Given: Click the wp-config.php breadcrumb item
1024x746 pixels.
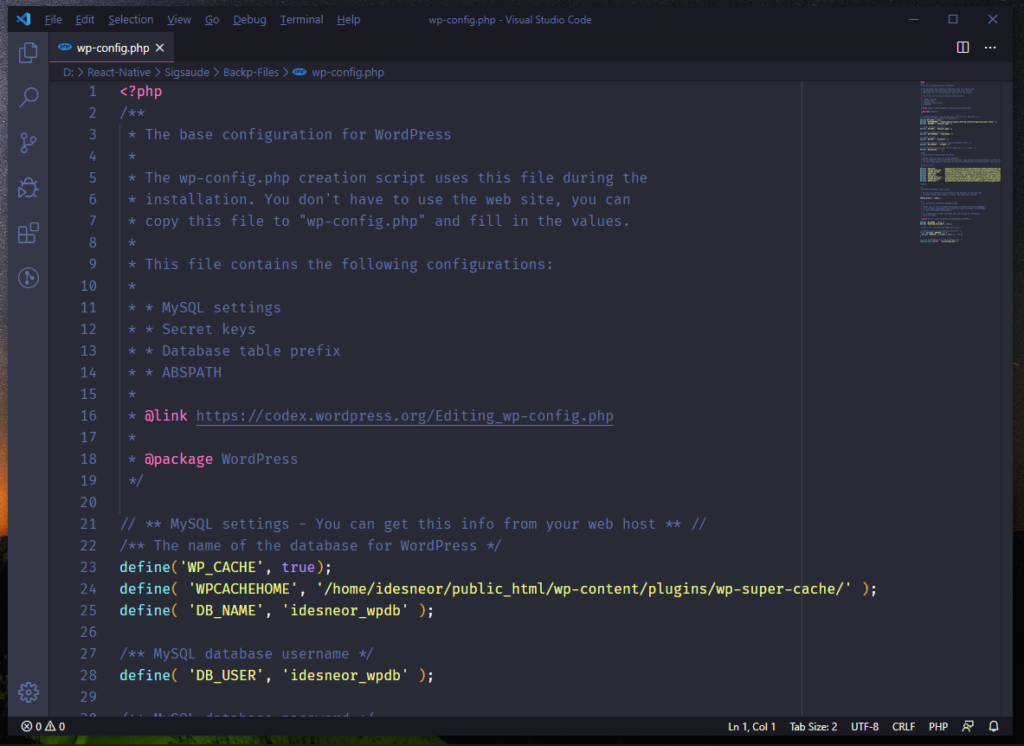Looking at the screenshot, I should click(x=347, y=72).
